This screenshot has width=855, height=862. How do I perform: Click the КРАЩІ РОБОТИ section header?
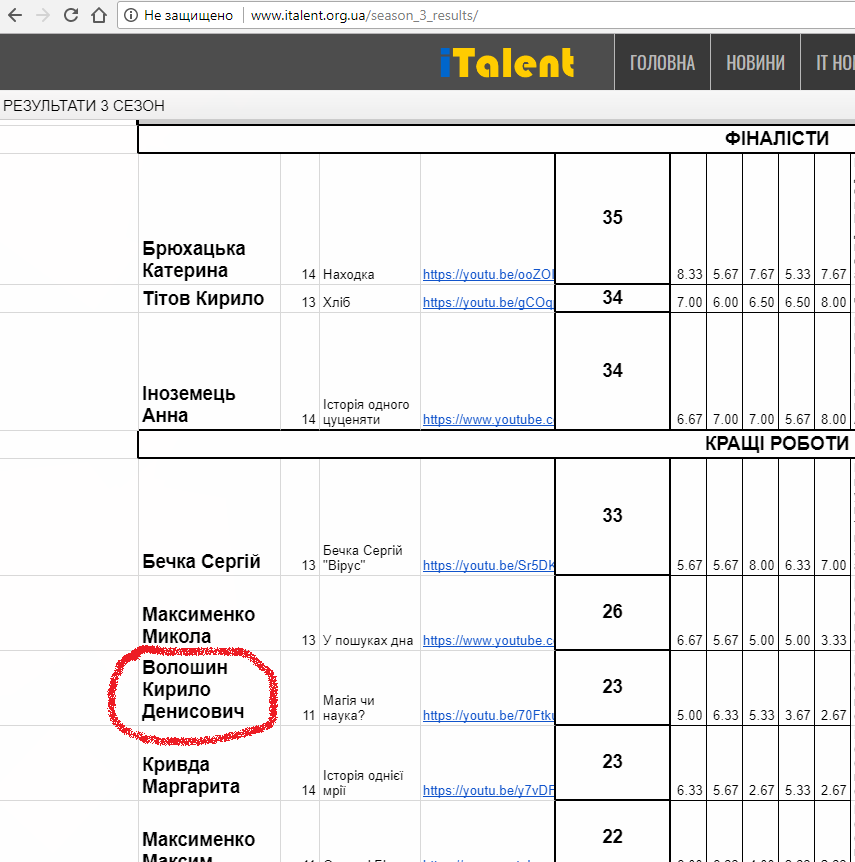(776, 443)
